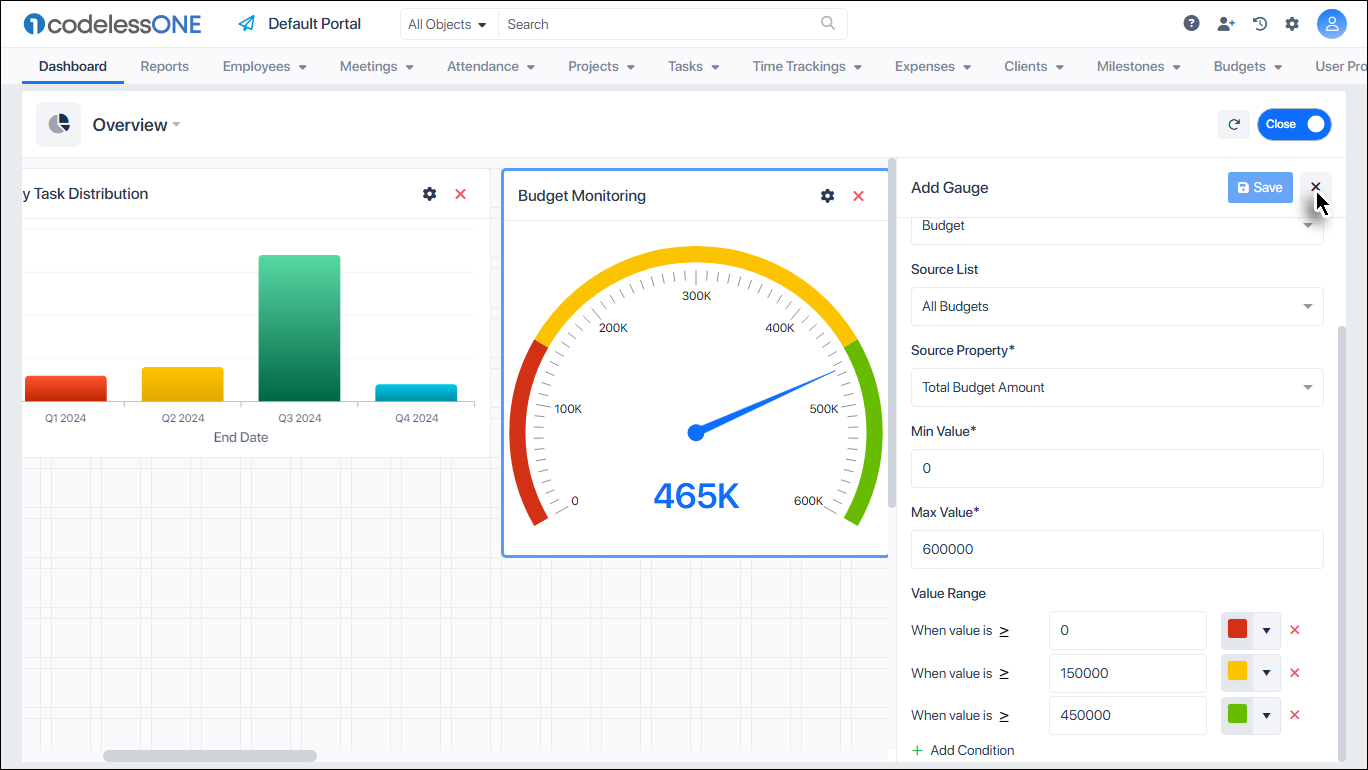Click the Max Value input showing 600000
The width and height of the screenshot is (1368, 770).
click(1117, 549)
